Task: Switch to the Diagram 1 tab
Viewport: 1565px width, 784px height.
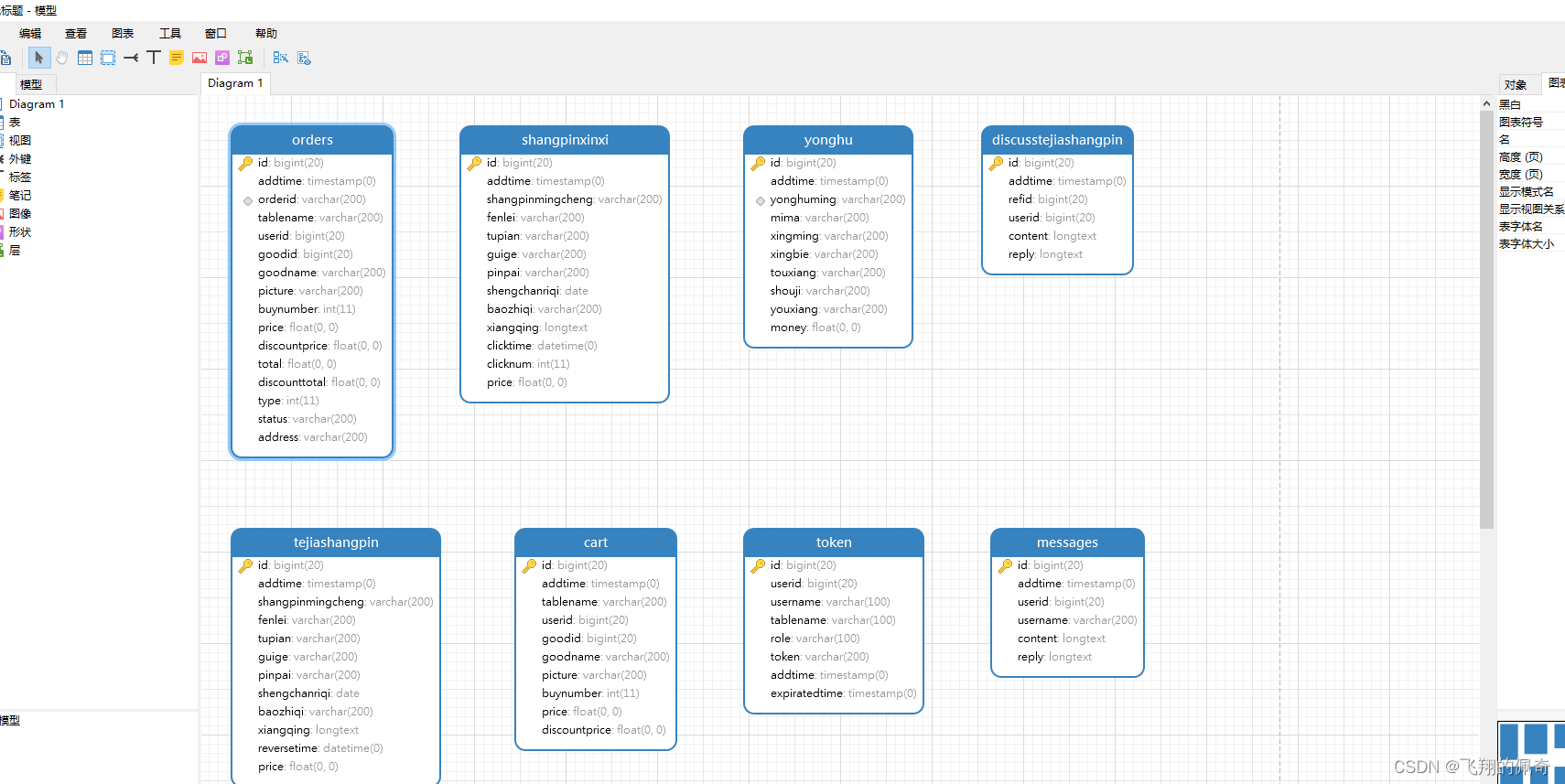Action: coord(235,83)
